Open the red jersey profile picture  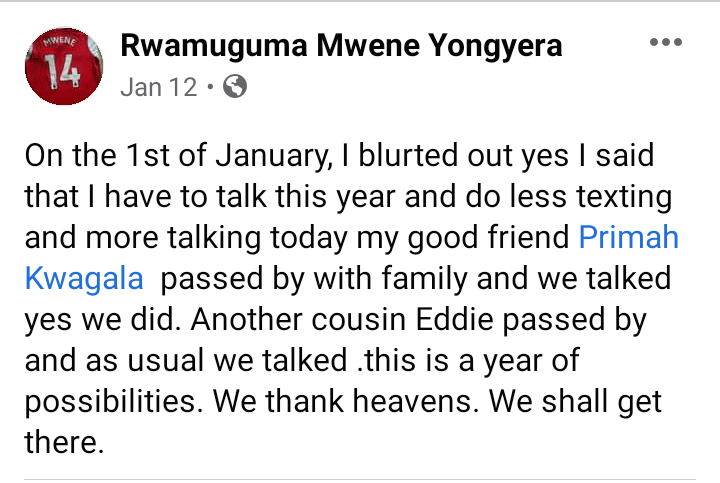point(61,65)
